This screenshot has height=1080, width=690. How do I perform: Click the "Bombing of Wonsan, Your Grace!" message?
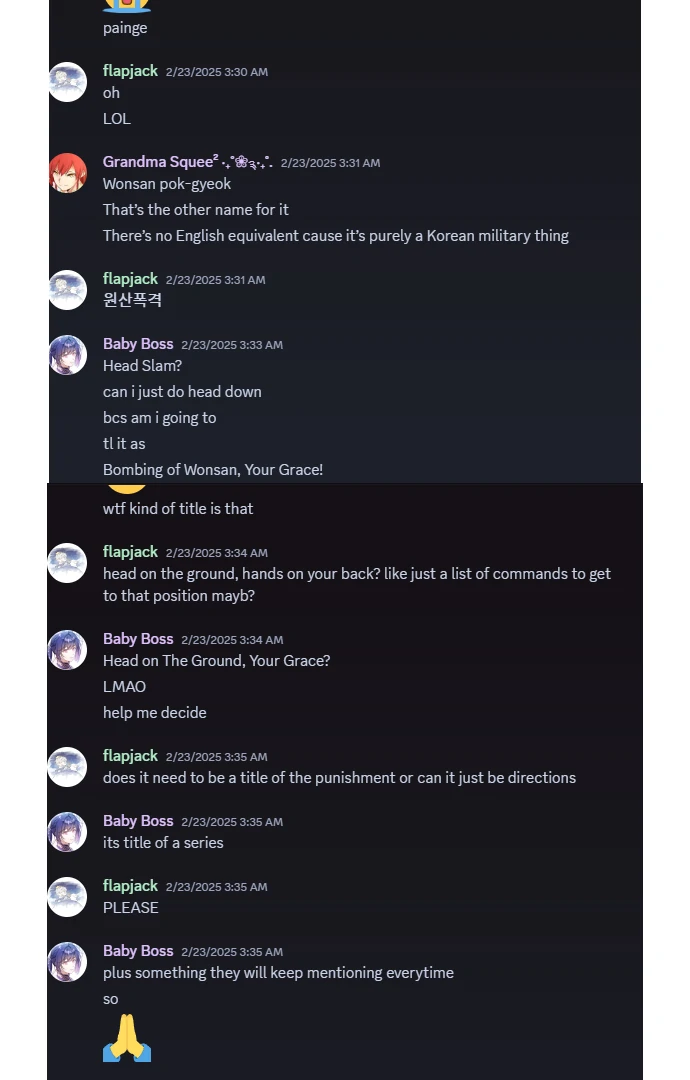point(213,470)
